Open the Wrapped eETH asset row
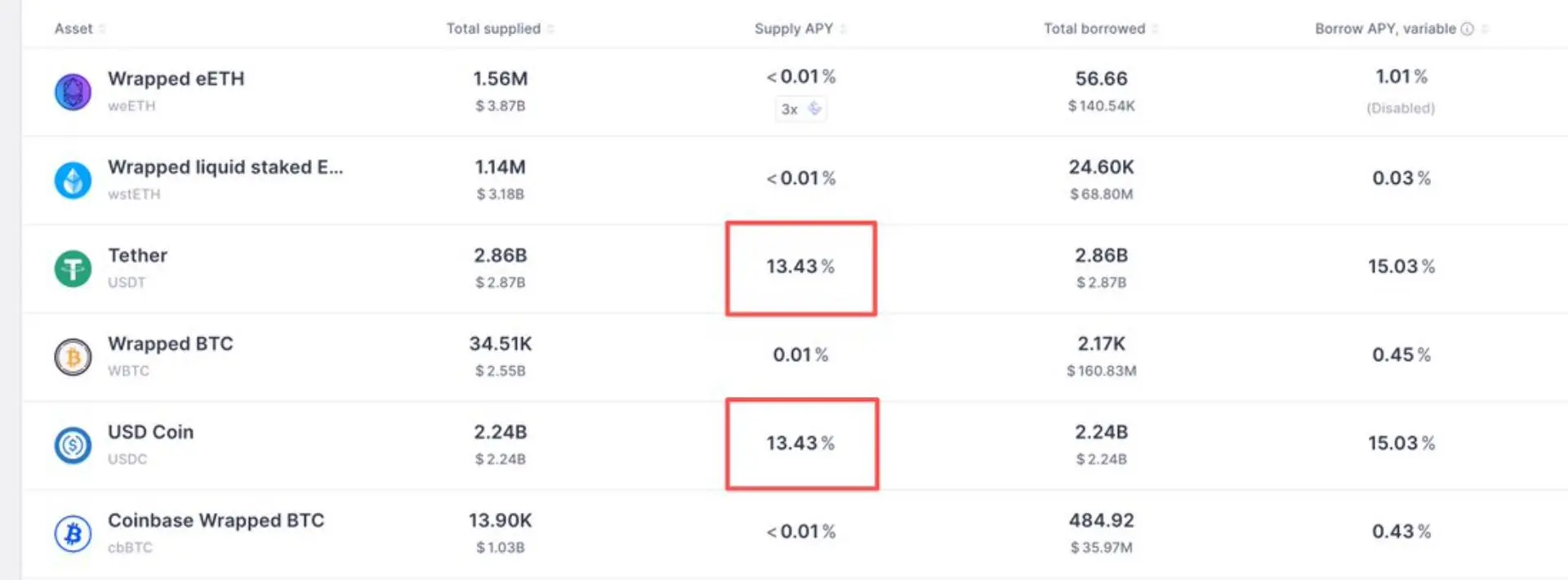The height and width of the screenshot is (580, 1568). coord(794,92)
